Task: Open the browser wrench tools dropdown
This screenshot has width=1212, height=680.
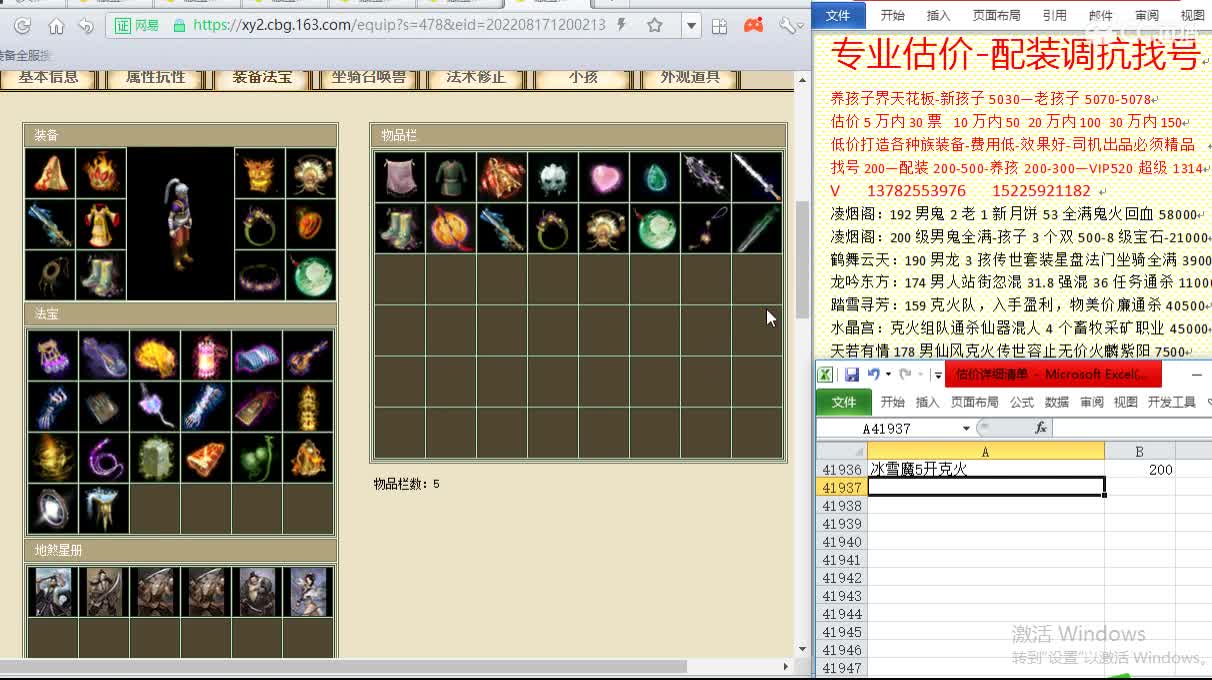Action: point(791,25)
